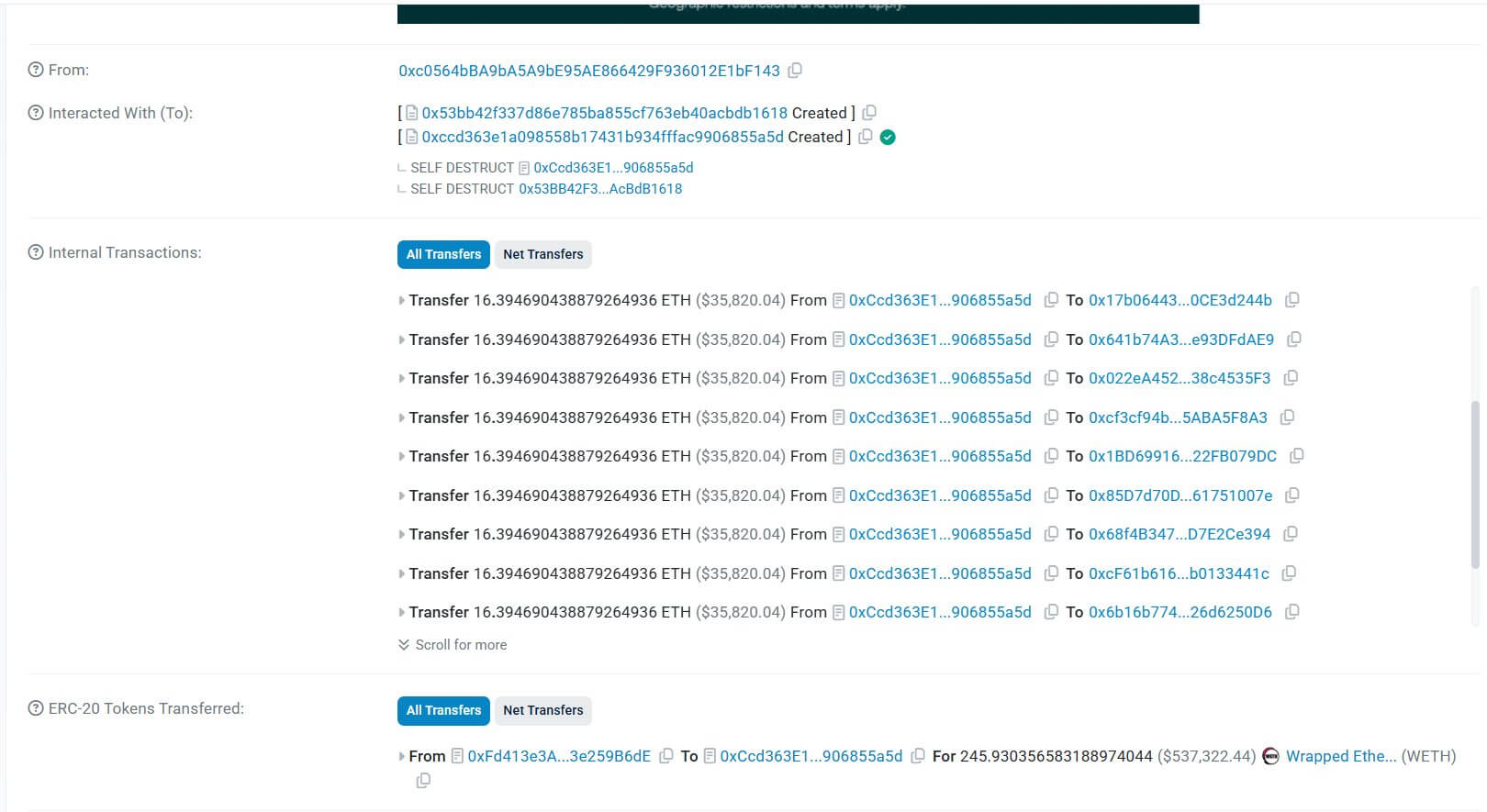Open SELF DESTRUCT address 0xCcd363E1...906855a5d
The image size is (1487, 812).
coord(613,168)
